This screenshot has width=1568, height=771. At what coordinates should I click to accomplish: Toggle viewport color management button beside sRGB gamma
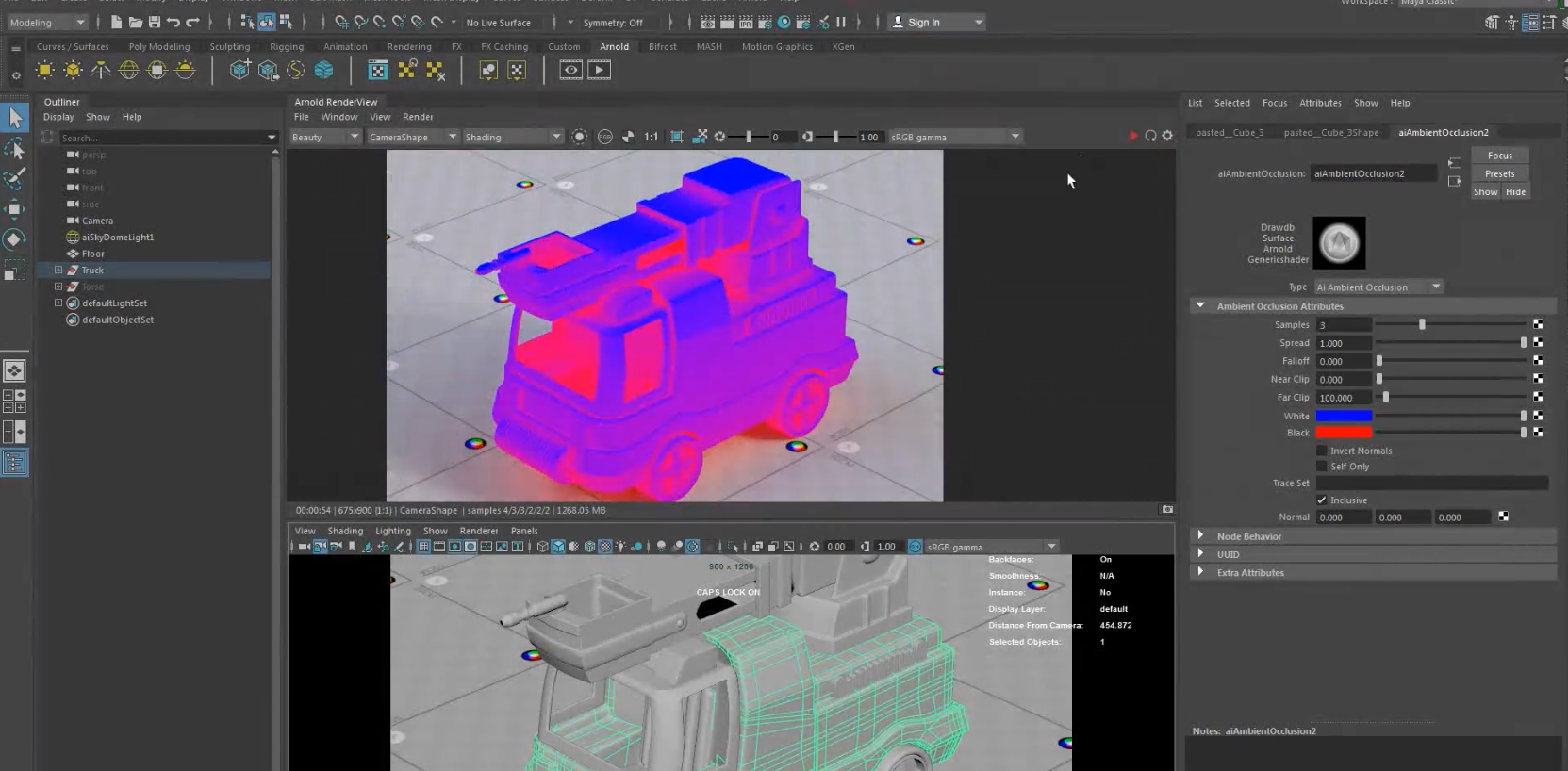[915, 547]
